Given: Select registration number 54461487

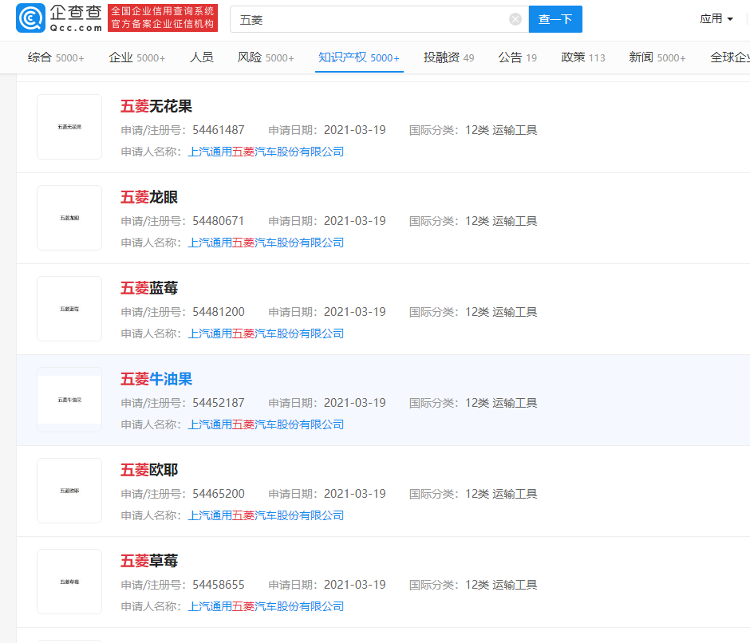Looking at the screenshot, I should [218, 130].
